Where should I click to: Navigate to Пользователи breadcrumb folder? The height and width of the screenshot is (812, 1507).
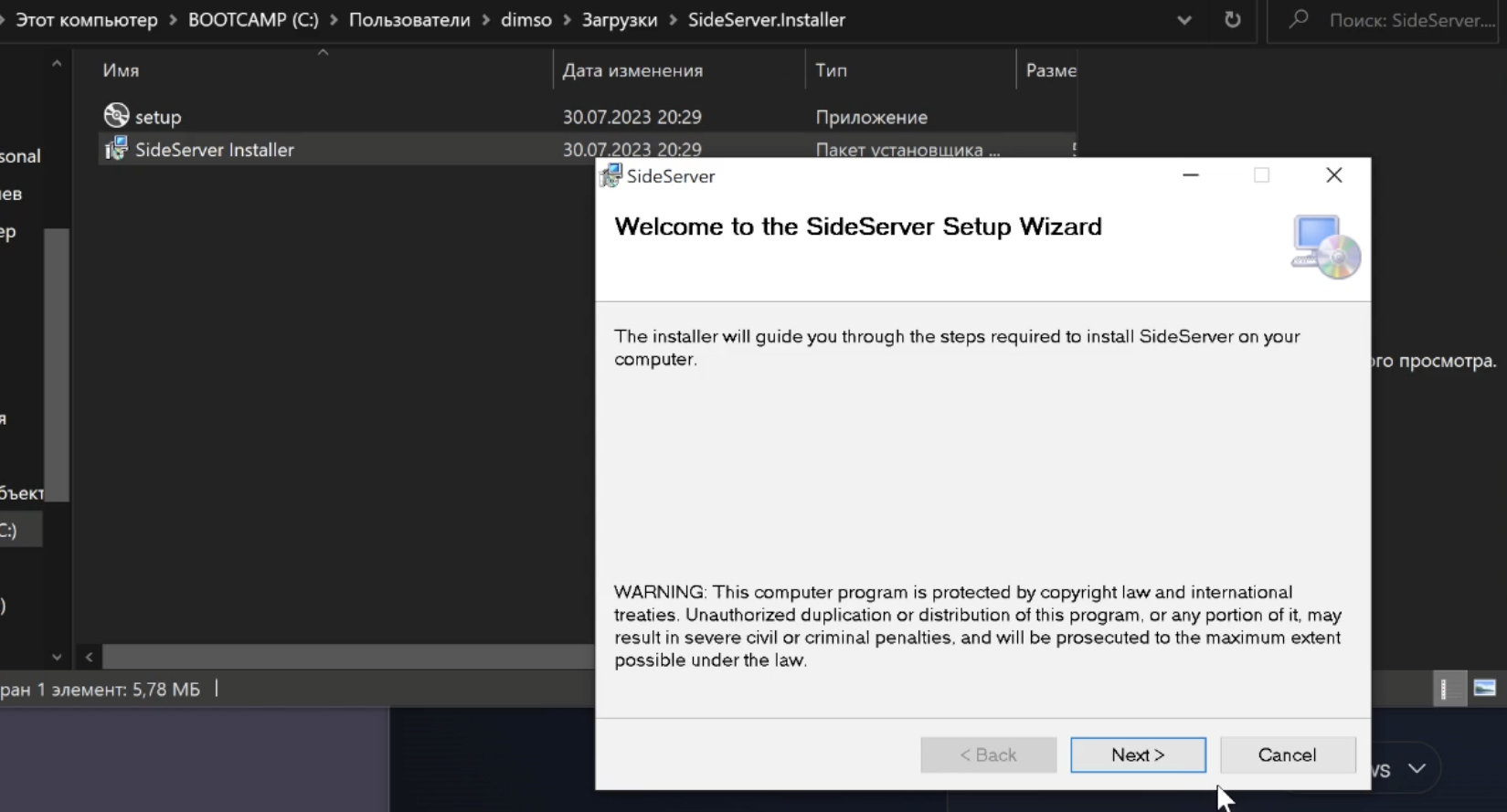point(409,20)
